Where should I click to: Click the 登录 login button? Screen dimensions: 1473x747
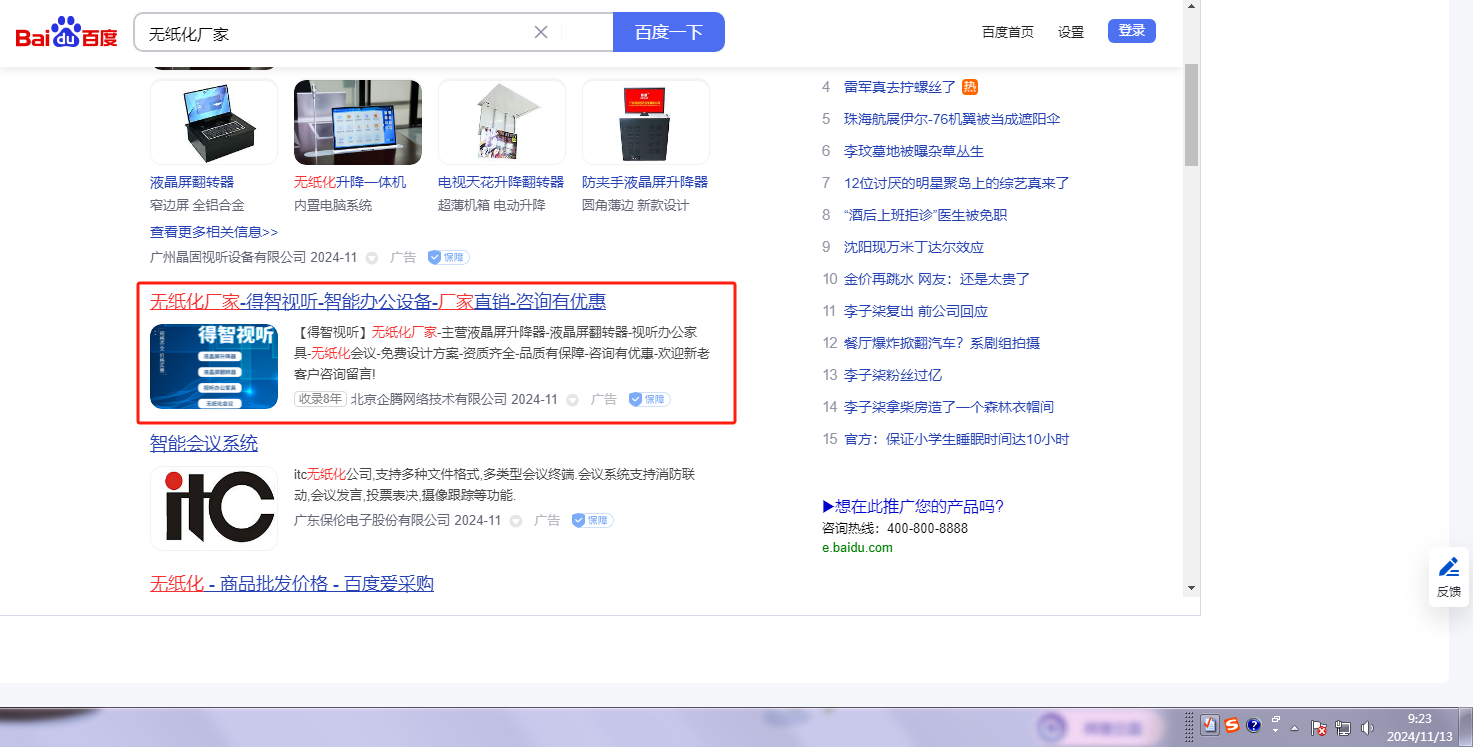(1131, 31)
